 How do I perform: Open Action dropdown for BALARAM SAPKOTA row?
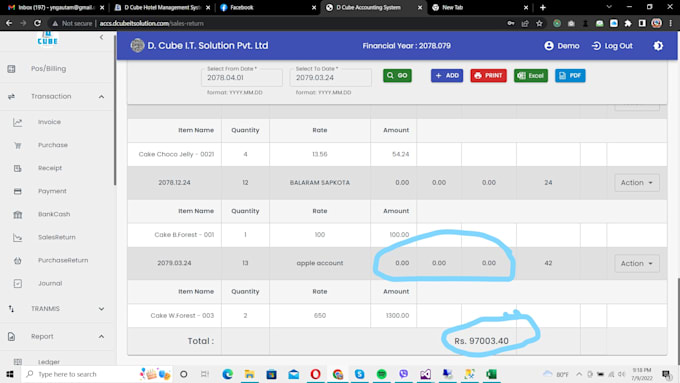click(x=637, y=183)
